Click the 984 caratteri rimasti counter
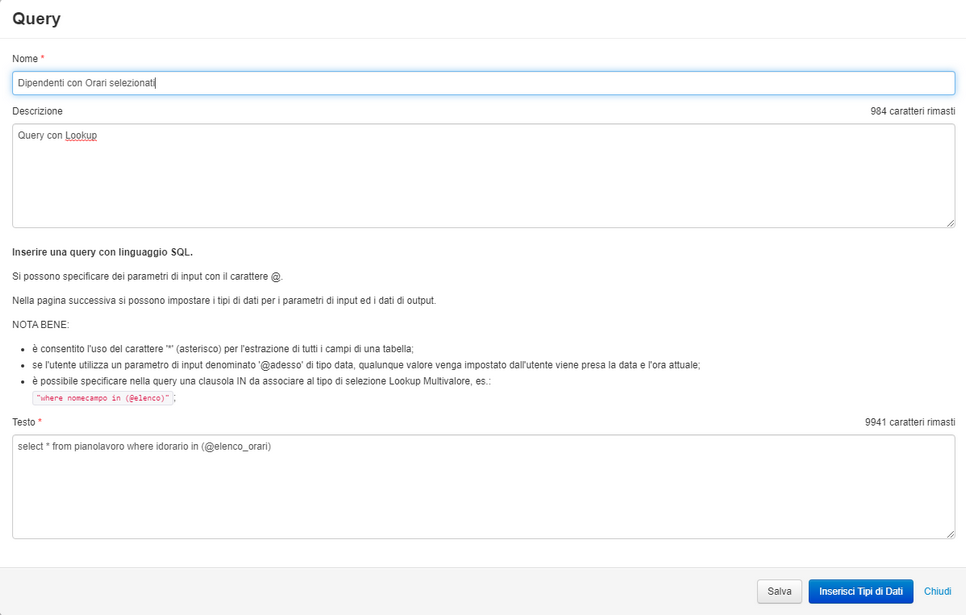This screenshot has height=615, width=966. (x=912, y=111)
